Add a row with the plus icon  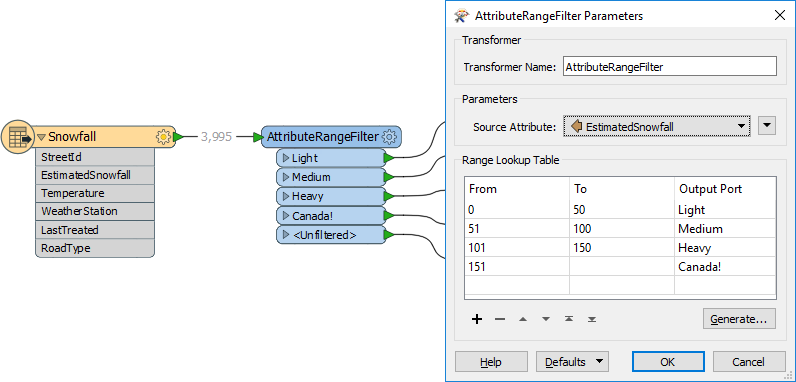coord(477,319)
